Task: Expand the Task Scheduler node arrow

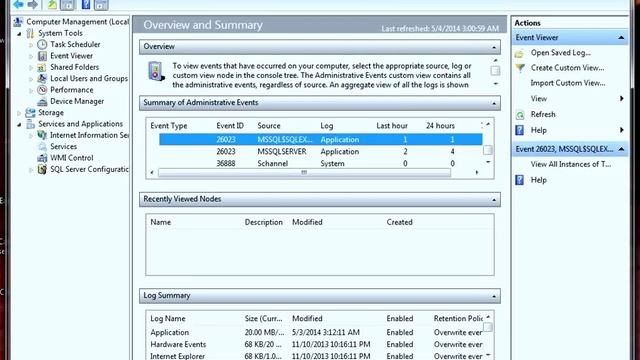Action: click(x=31, y=45)
